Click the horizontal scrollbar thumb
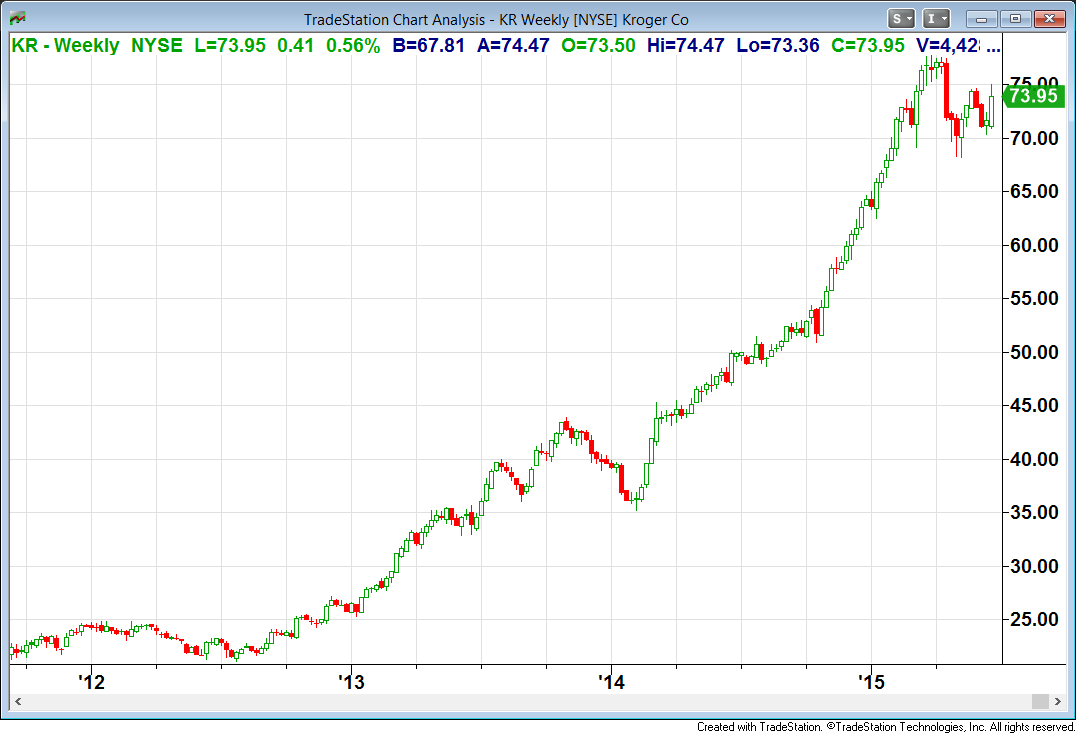 tap(1039, 701)
